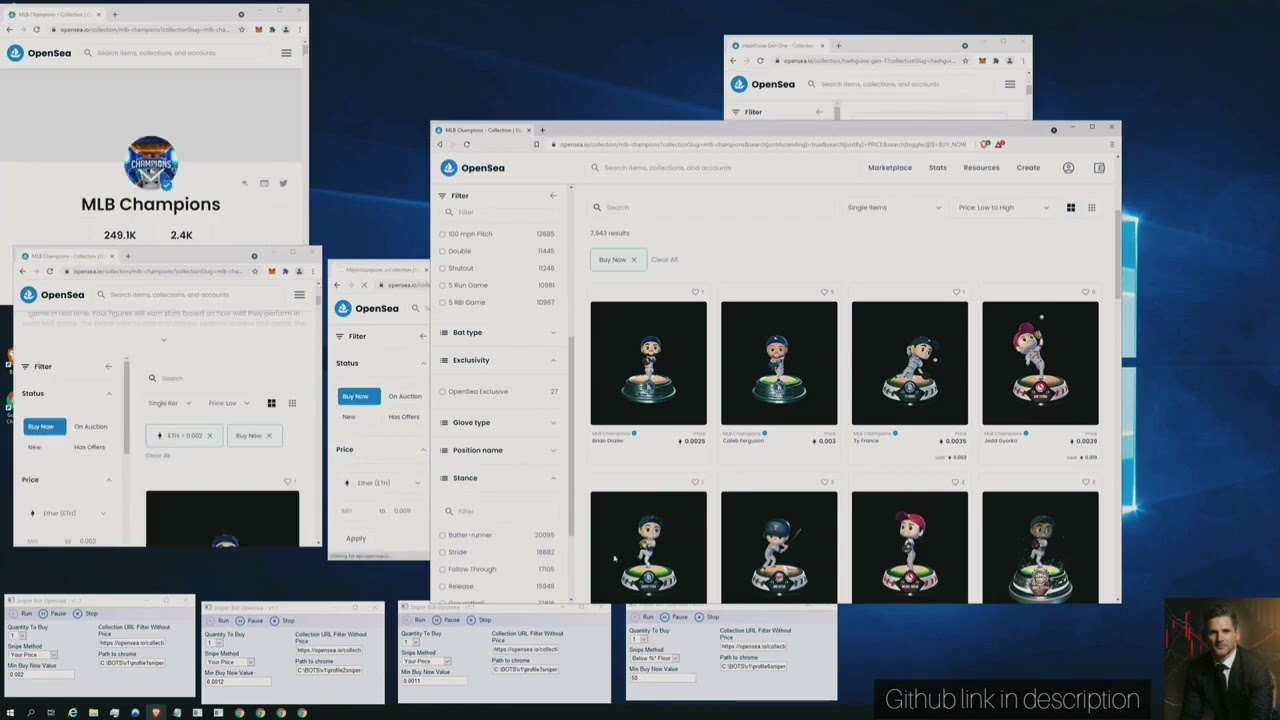Open the Marketplace menu
Viewport: 1280px width, 720px height.
[x=889, y=168]
